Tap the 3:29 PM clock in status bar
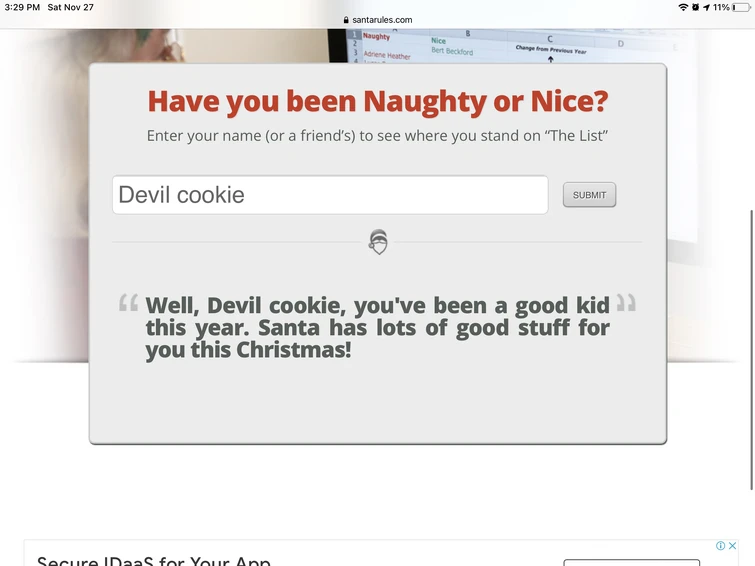This screenshot has width=755, height=566. pyautogui.click(x=22, y=7)
